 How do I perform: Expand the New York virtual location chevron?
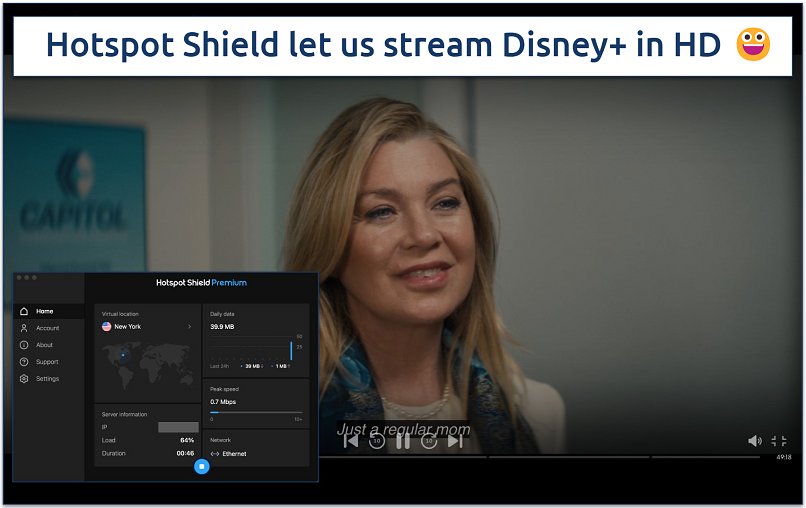(x=190, y=326)
